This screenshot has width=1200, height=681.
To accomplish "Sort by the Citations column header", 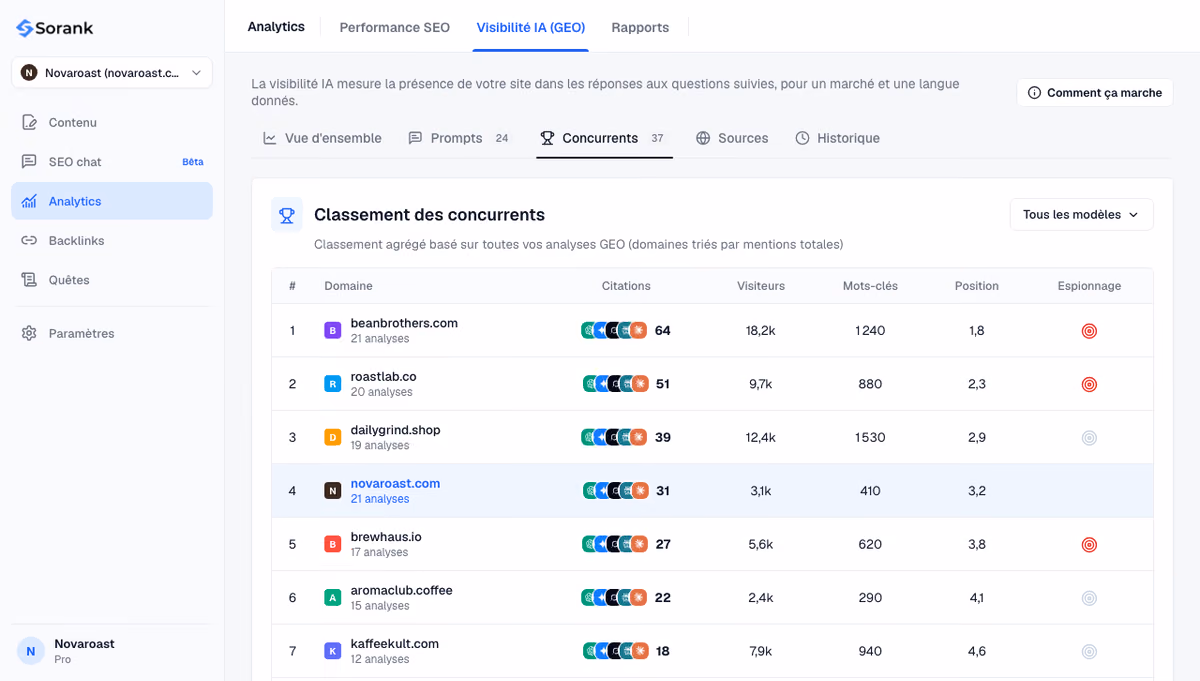I will (626, 286).
